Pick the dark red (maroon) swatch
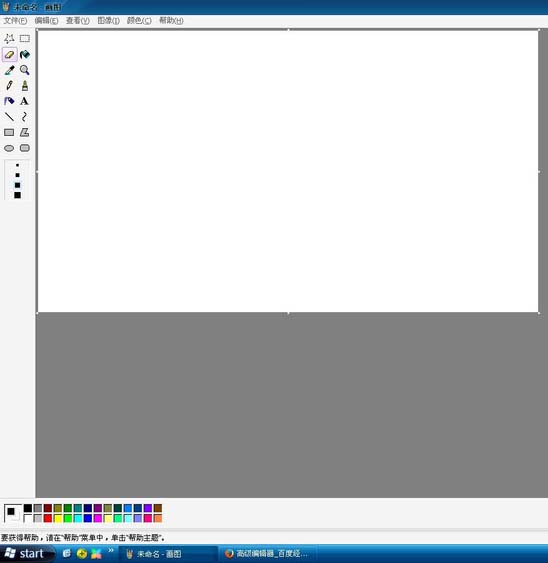This screenshot has height=563, width=548. (x=48, y=508)
